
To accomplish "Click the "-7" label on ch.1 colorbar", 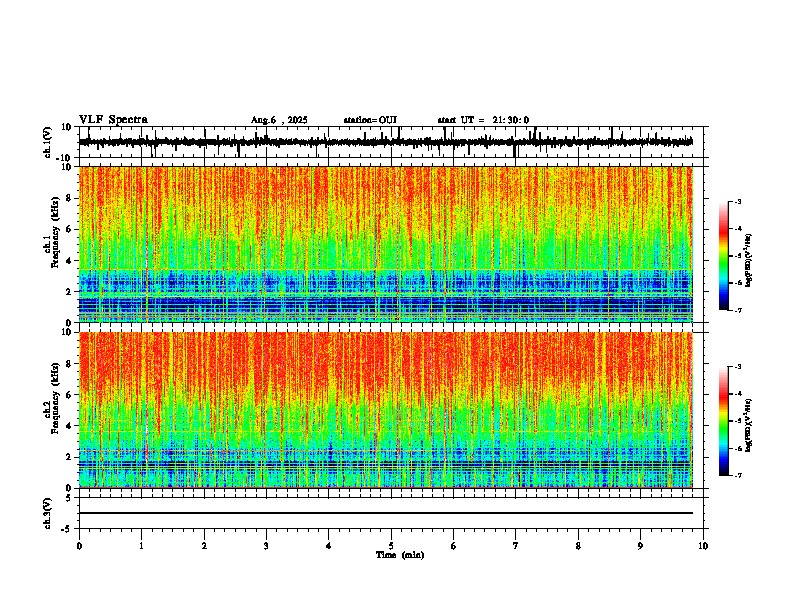I will coord(738,310).
